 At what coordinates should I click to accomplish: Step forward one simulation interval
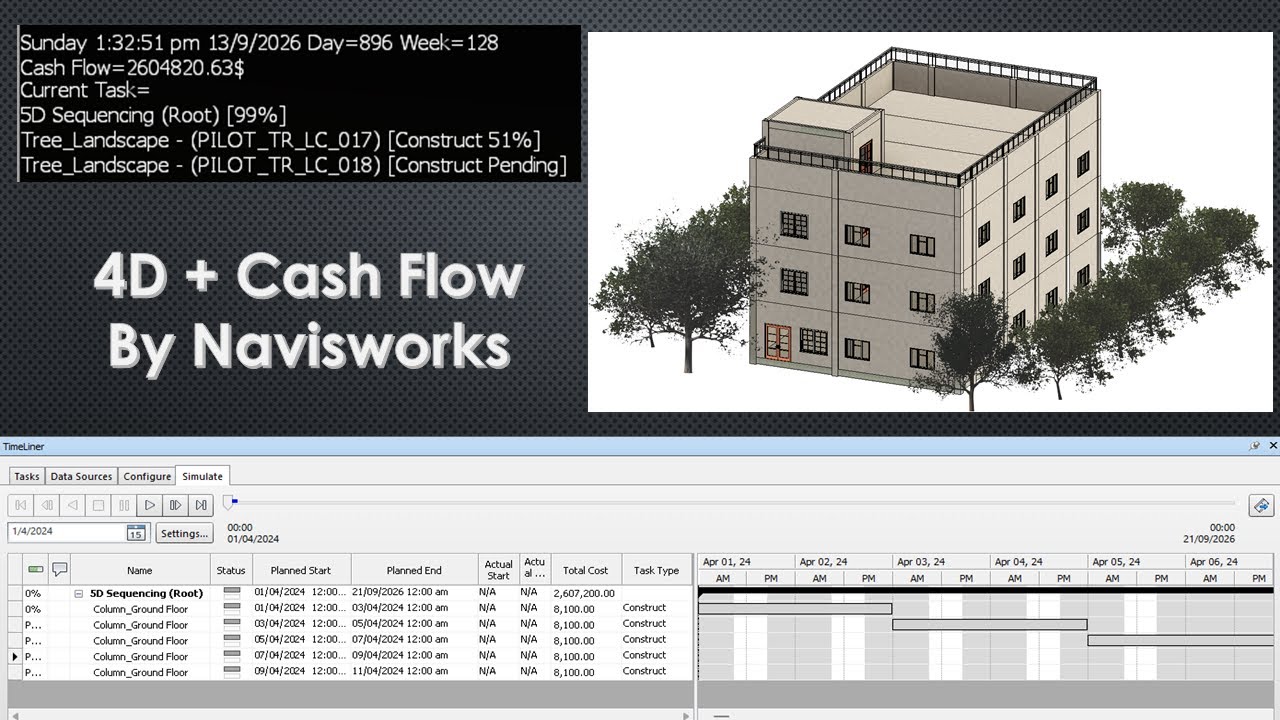tap(176, 505)
